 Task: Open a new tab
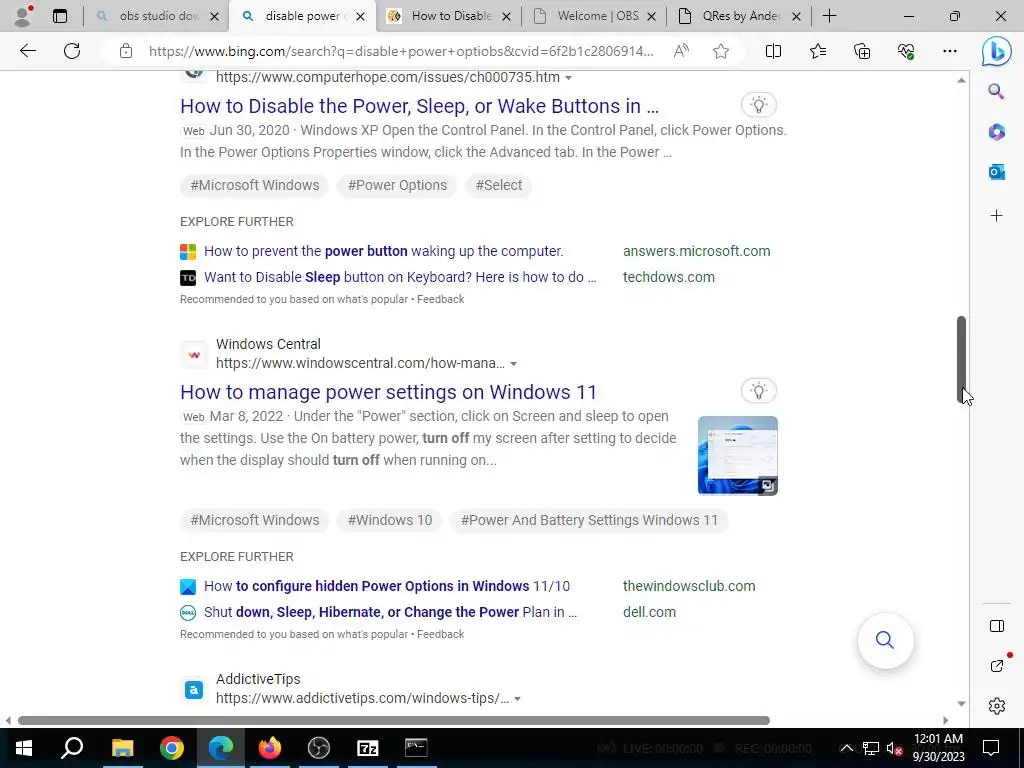829,16
